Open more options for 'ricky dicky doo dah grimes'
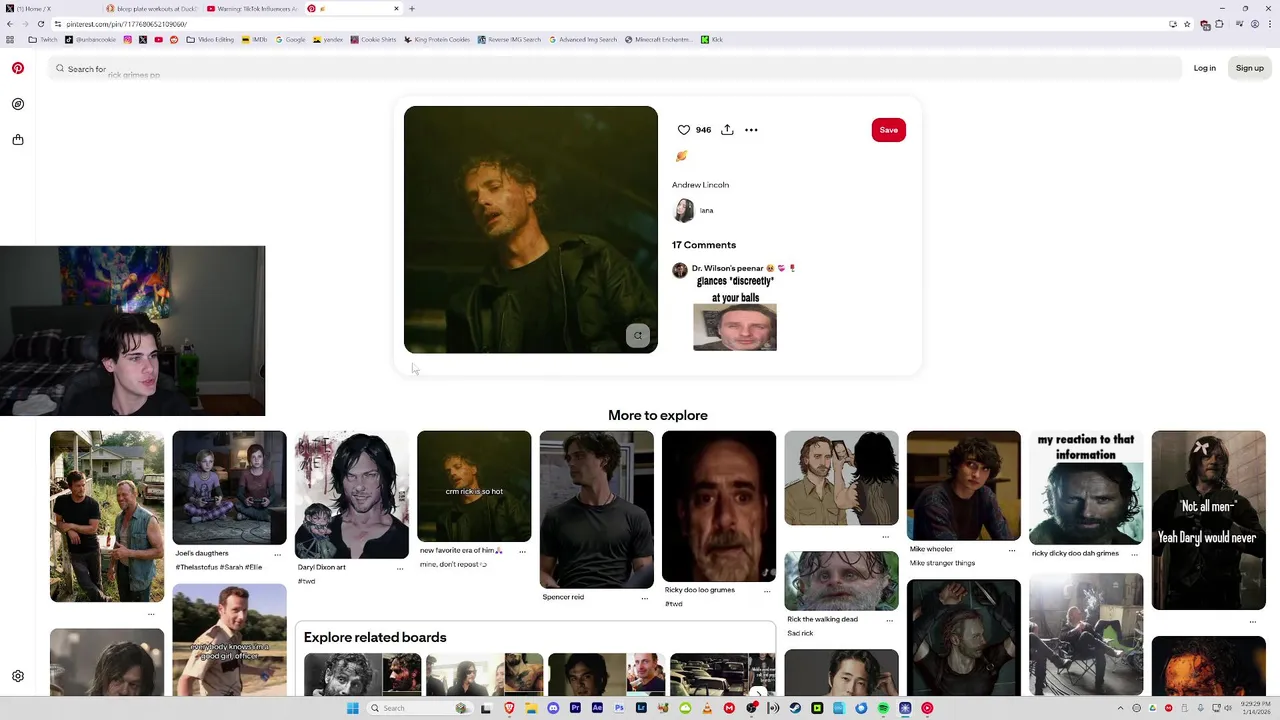1280x720 pixels. click(1134, 554)
